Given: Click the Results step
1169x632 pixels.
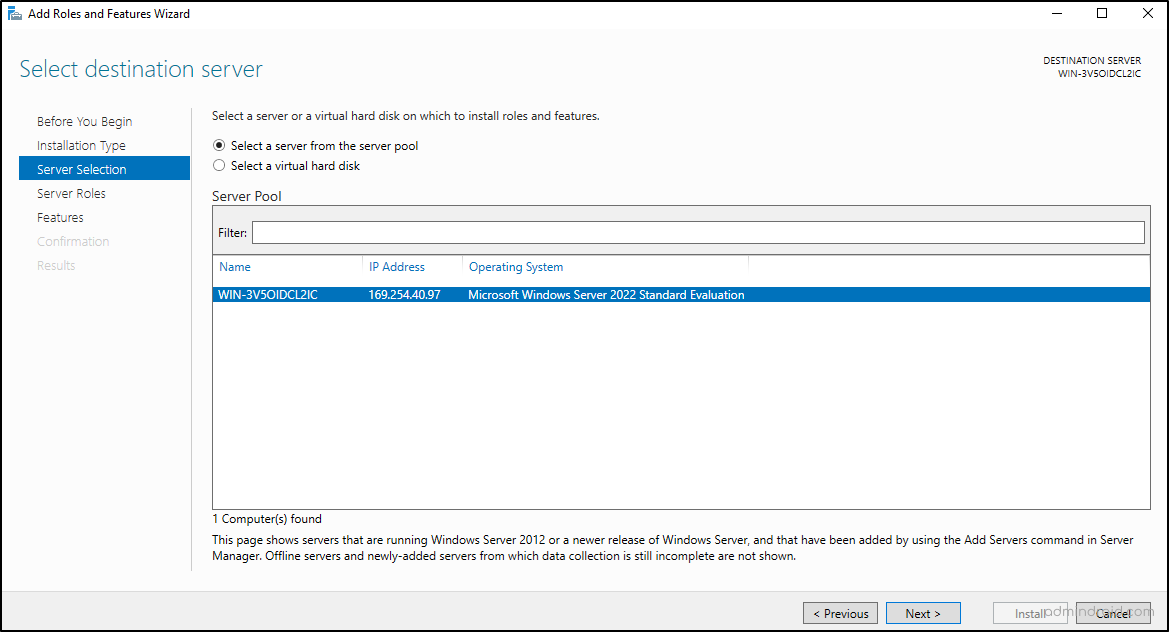Looking at the screenshot, I should pos(55,265).
